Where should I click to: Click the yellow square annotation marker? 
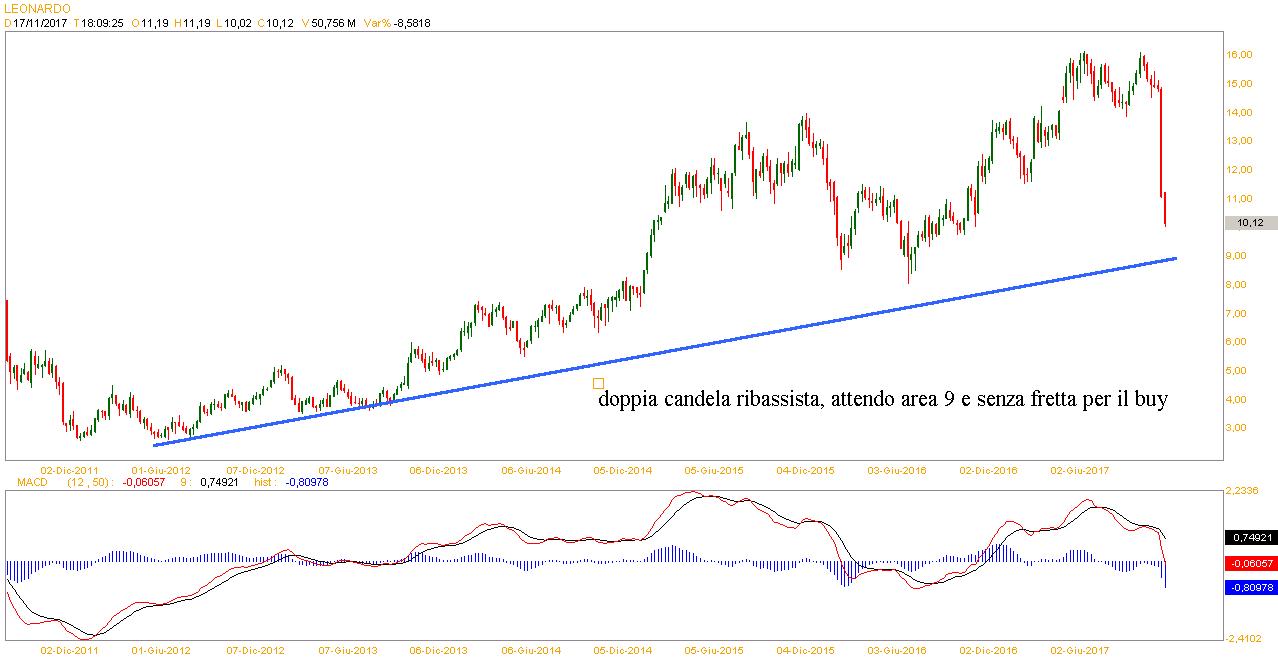coord(598,383)
